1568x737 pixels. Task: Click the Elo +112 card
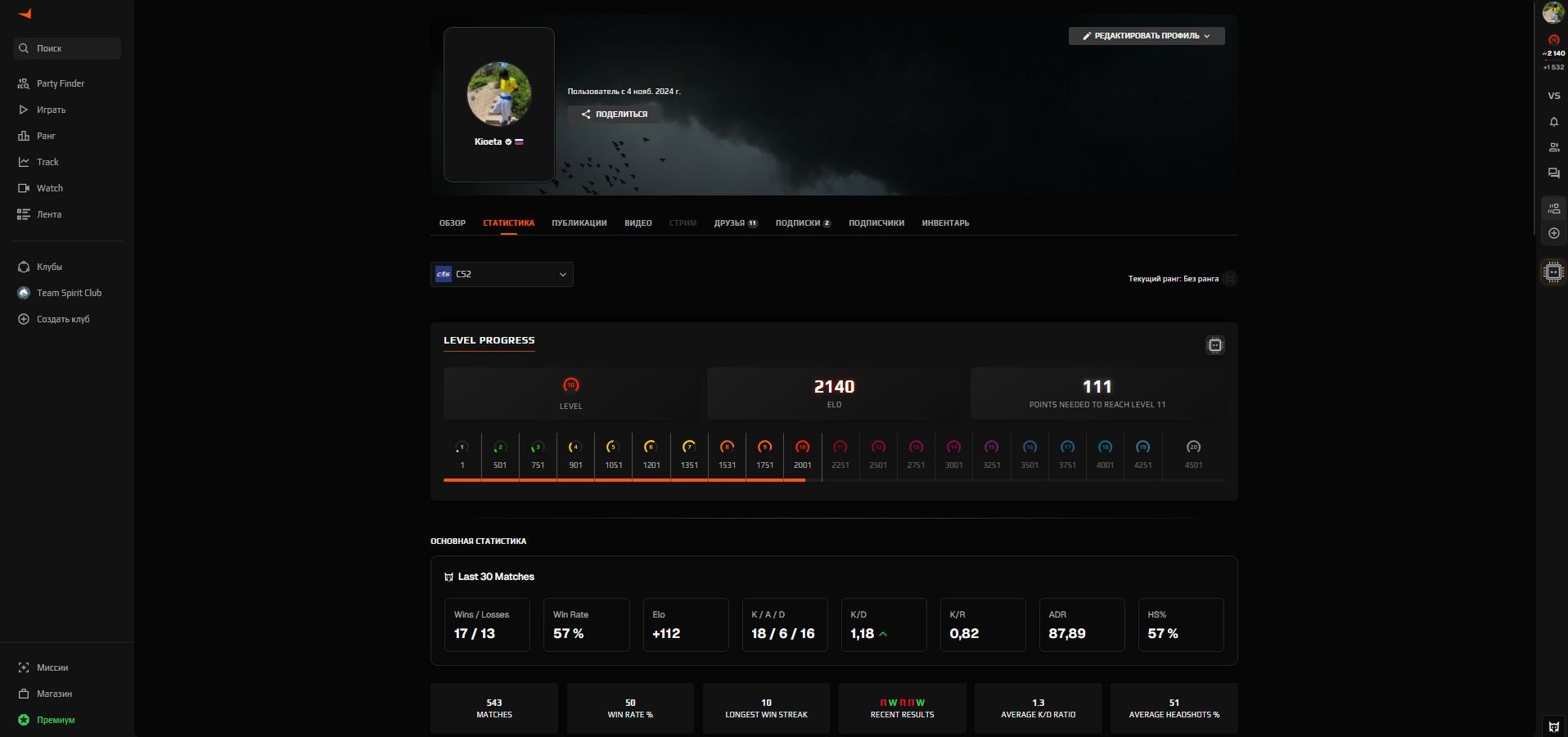686,625
